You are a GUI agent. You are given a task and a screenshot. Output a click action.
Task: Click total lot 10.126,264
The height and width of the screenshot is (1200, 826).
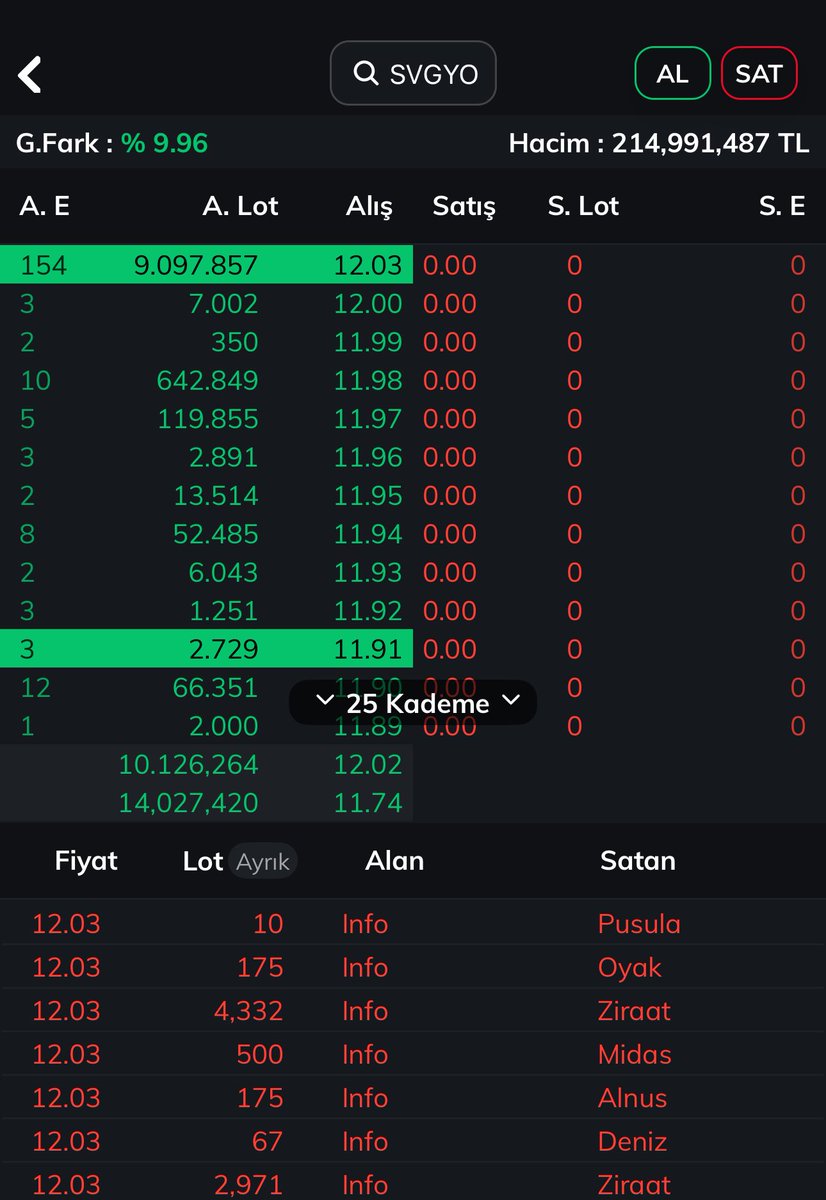click(188, 764)
